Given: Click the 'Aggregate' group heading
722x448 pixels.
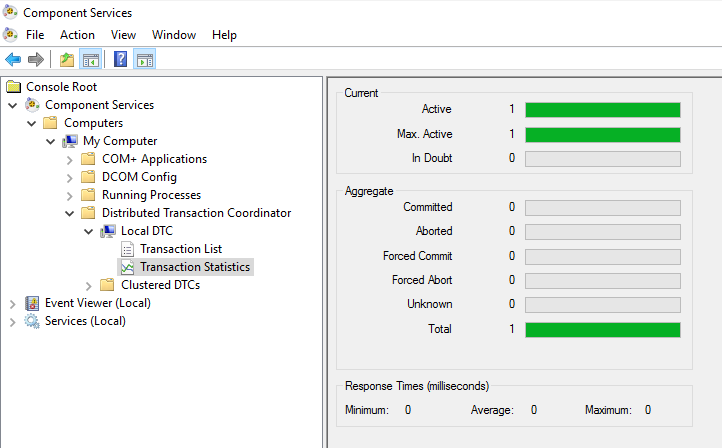Looking at the screenshot, I should [x=369, y=191].
